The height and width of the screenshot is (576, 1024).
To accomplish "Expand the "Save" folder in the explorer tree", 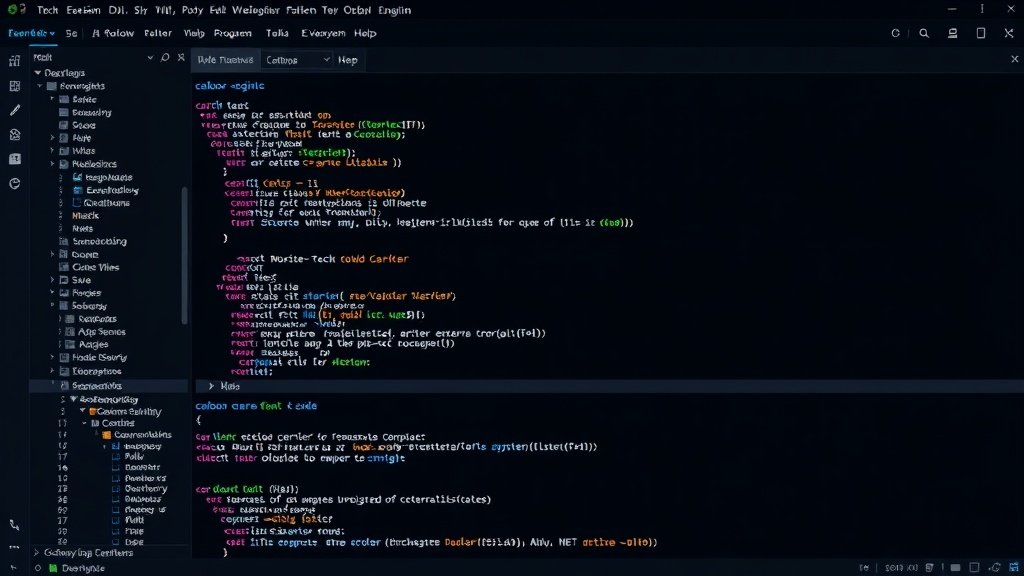I will tap(53, 280).
